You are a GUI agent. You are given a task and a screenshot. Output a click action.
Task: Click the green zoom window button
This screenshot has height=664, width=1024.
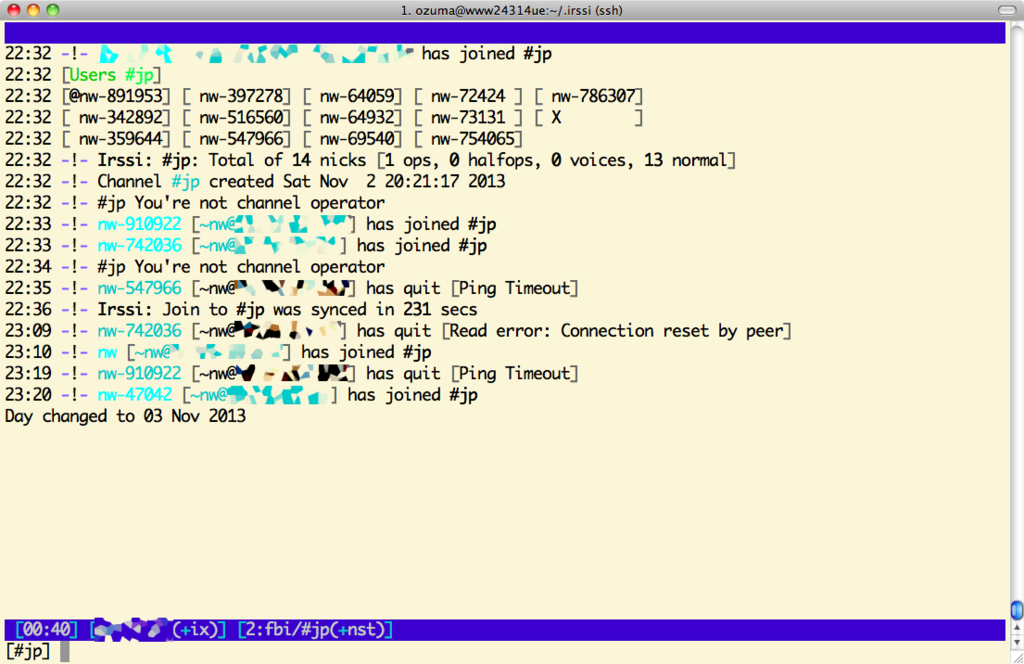tap(53, 10)
